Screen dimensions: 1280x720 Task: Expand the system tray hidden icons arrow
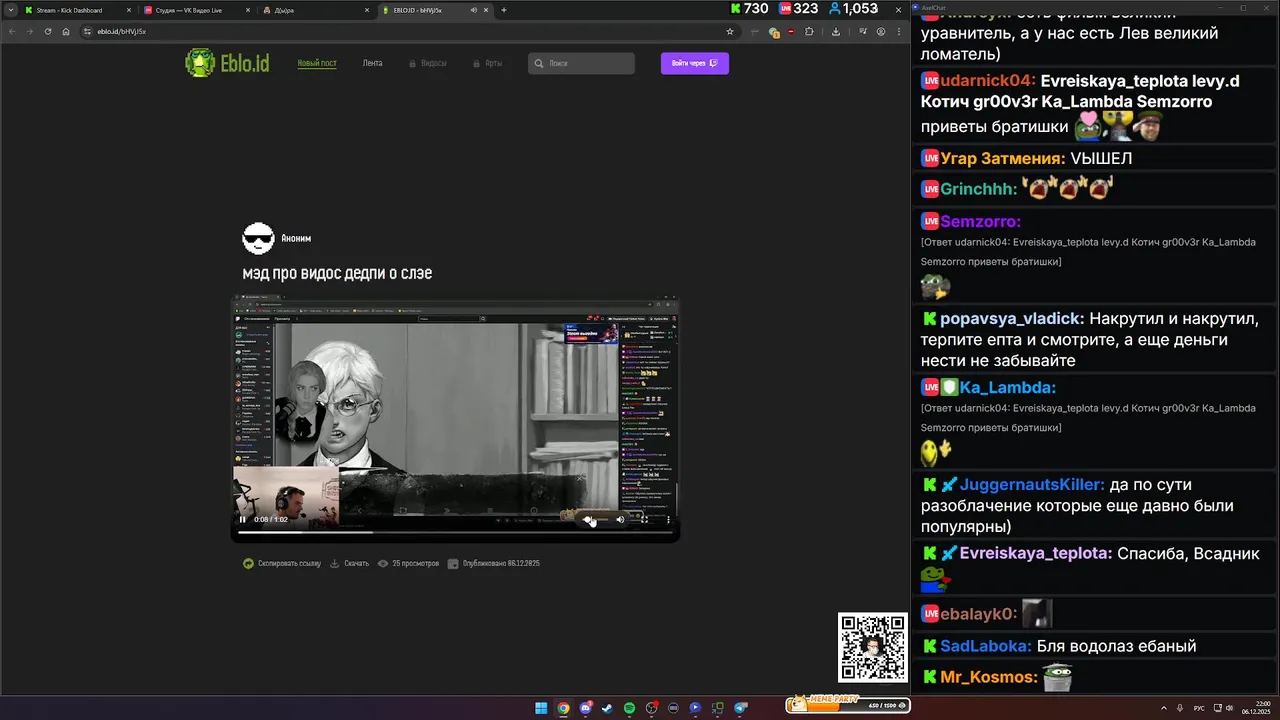pos(1164,708)
